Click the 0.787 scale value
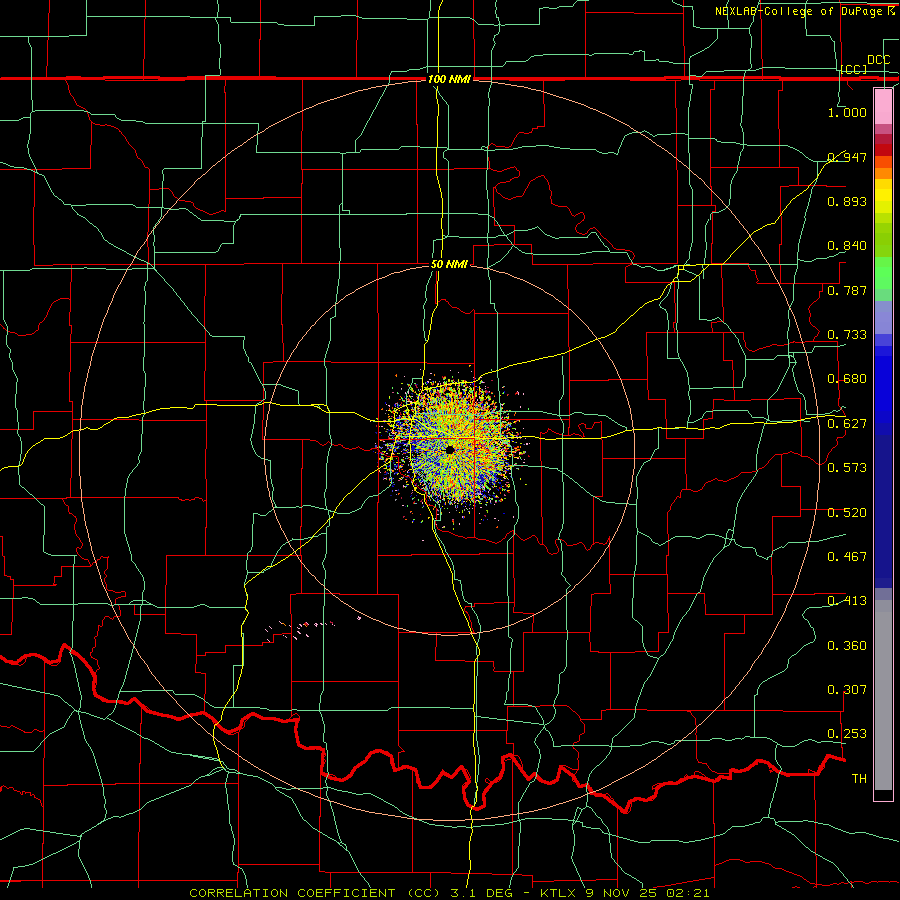Viewport: 900px width, 900px height. pyautogui.click(x=847, y=290)
